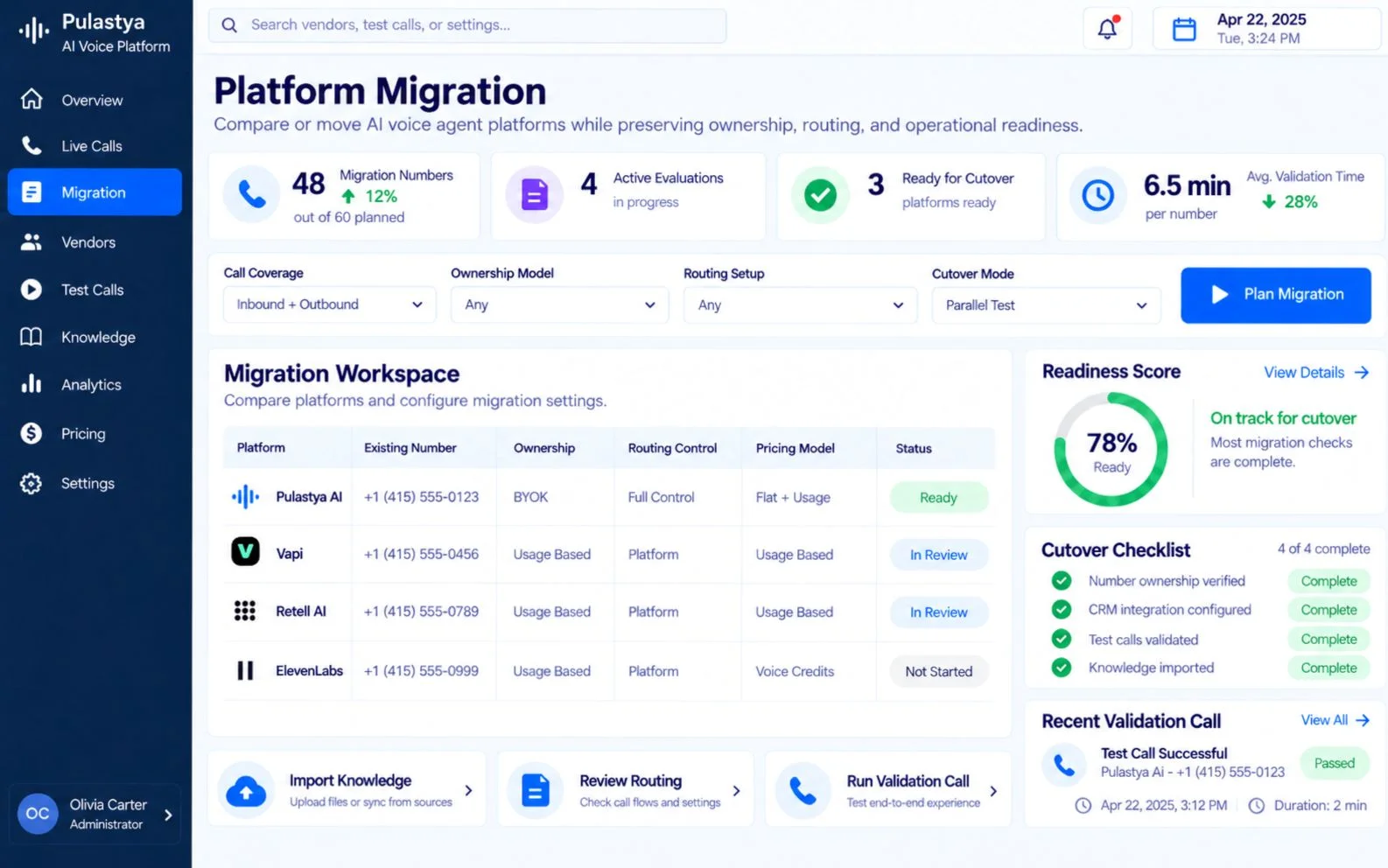Click the cloud upload icon for Import Knowledge
The width and height of the screenshot is (1388, 868).
point(247,791)
